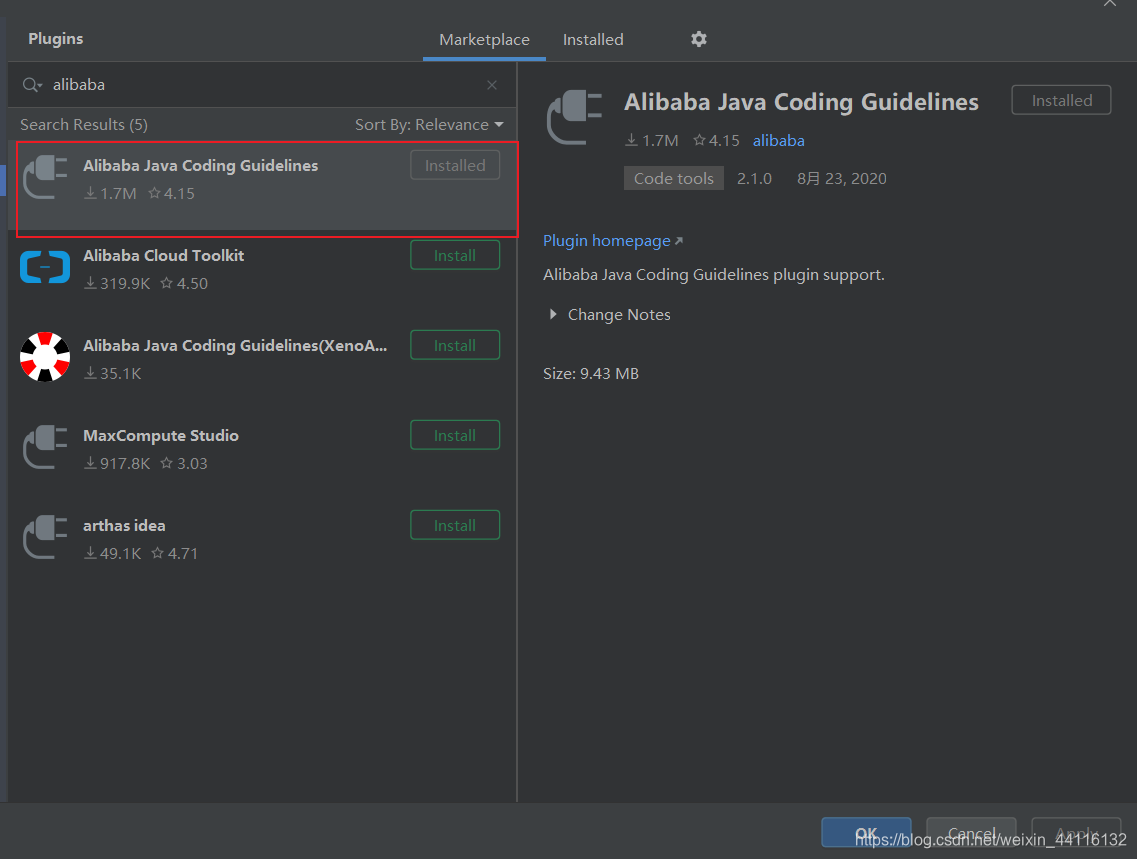
Task: Open the Plugin homepage link
Action: click(613, 241)
